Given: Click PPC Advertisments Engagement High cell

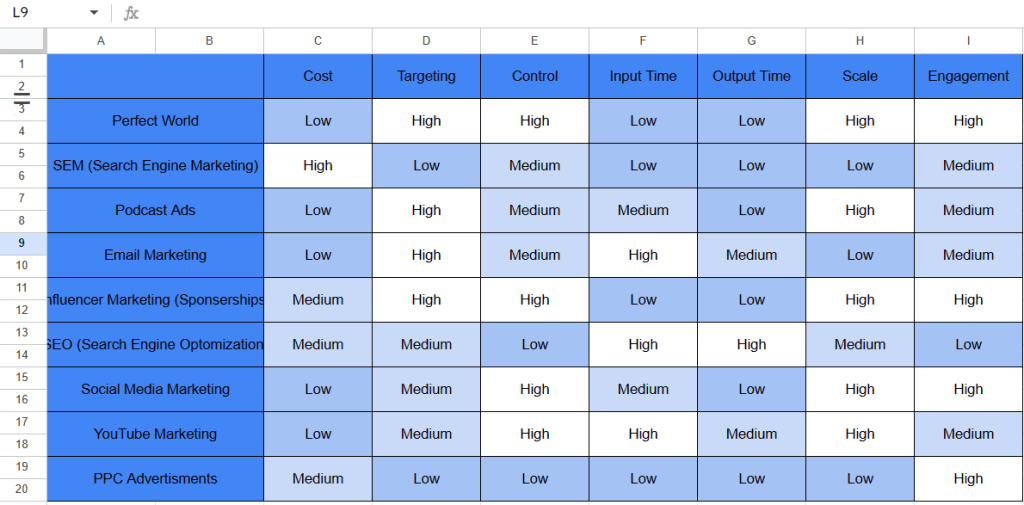Looking at the screenshot, I should pos(968,479).
